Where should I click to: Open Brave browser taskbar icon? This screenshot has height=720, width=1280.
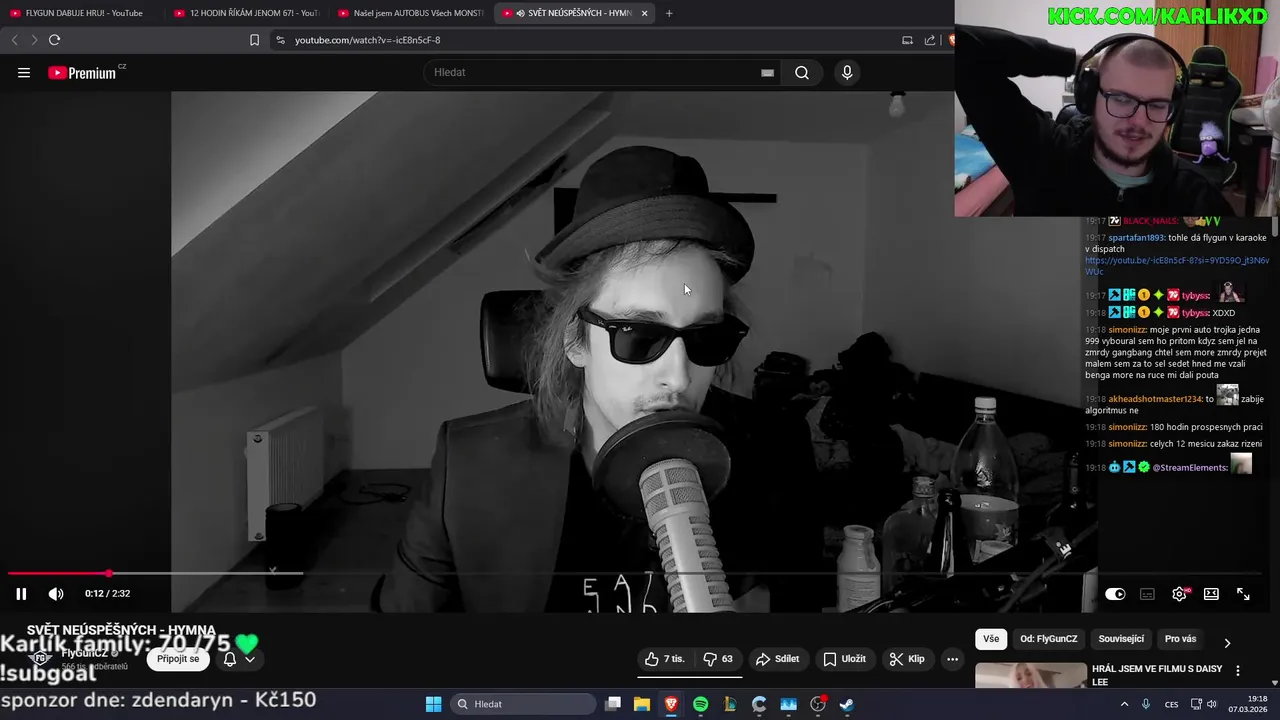(x=671, y=704)
